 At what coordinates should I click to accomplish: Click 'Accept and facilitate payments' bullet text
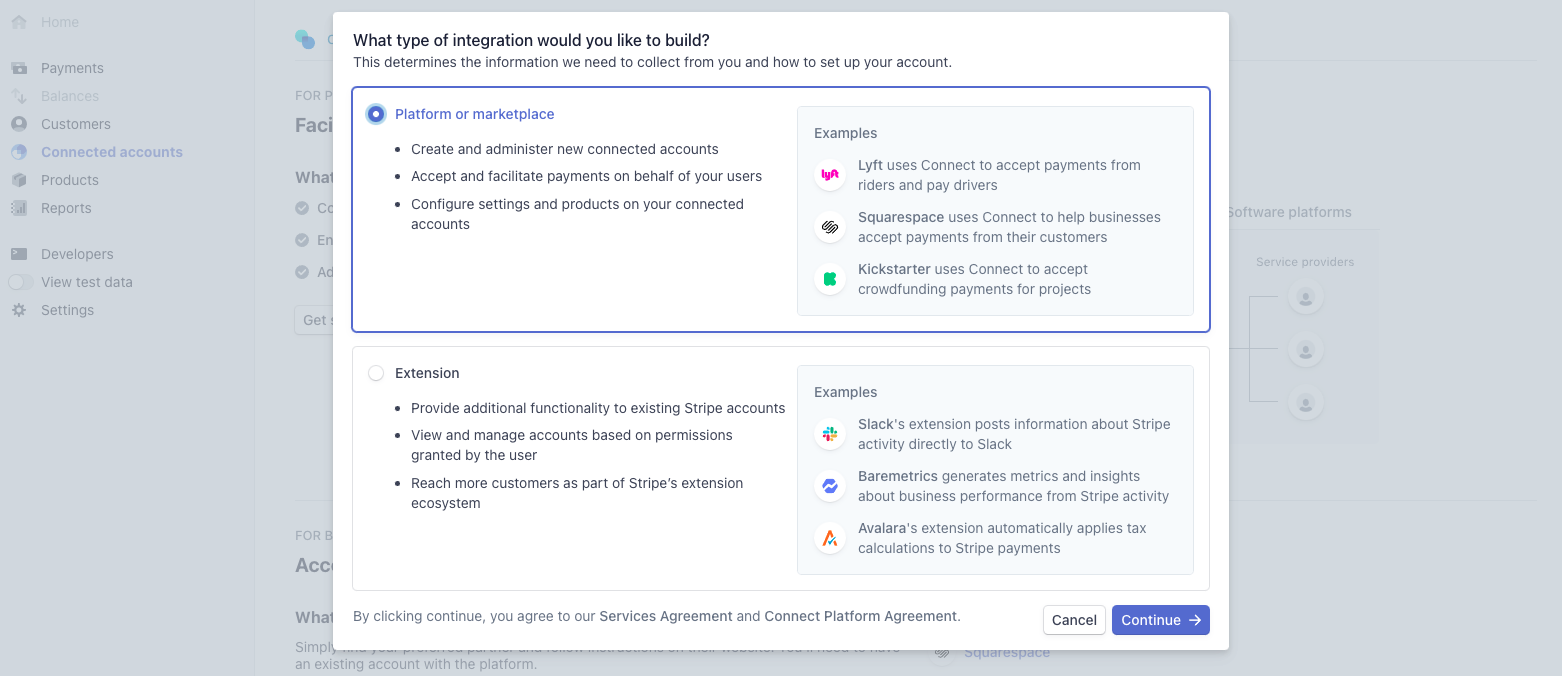point(586,176)
